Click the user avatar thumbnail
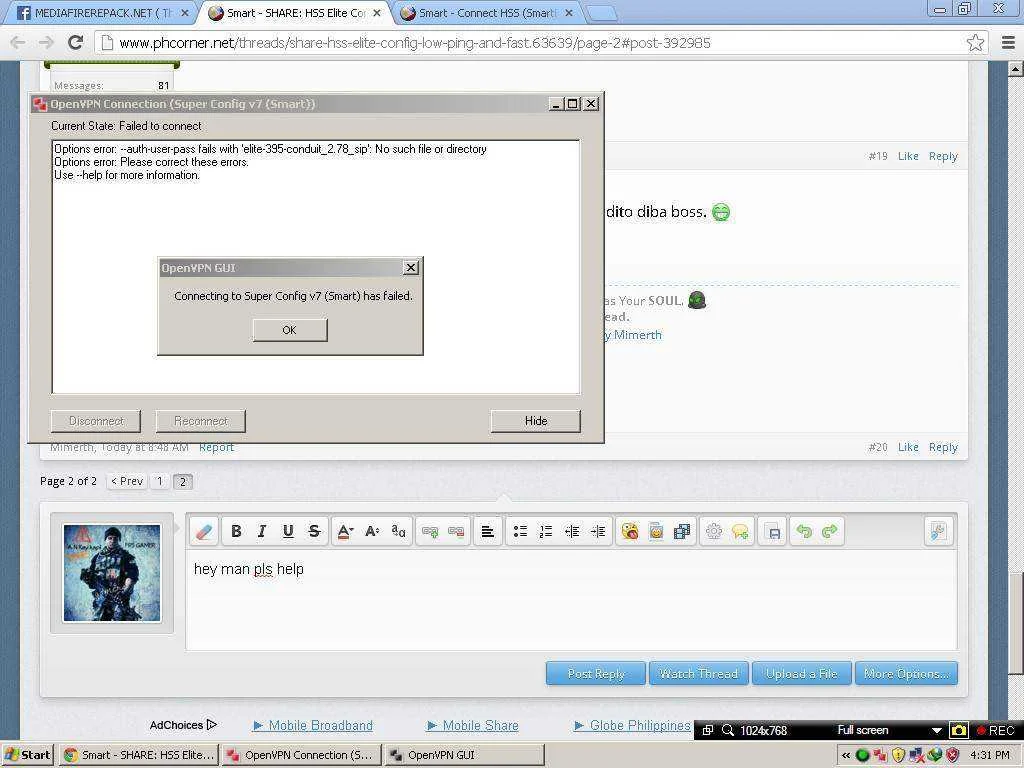This screenshot has height=768, width=1024. (x=112, y=573)
